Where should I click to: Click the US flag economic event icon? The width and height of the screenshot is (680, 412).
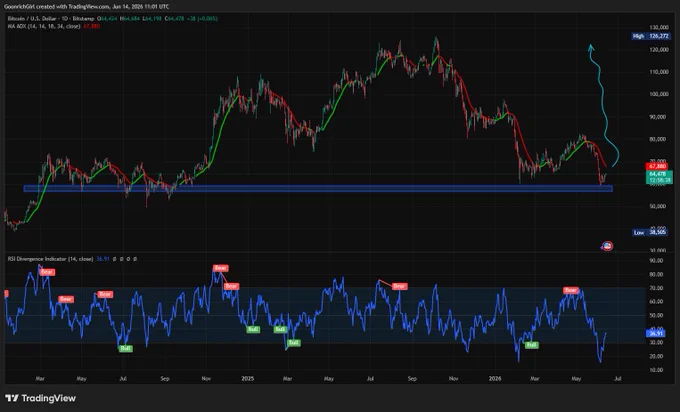click(608, 246)
